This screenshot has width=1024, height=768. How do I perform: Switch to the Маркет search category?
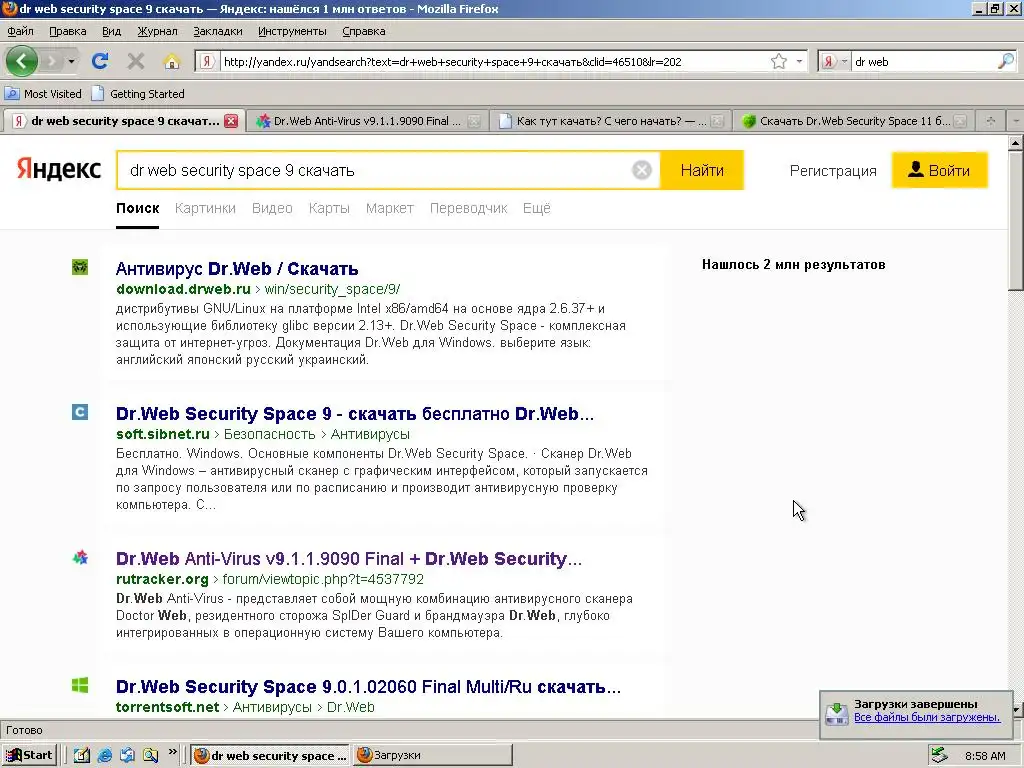390,208
